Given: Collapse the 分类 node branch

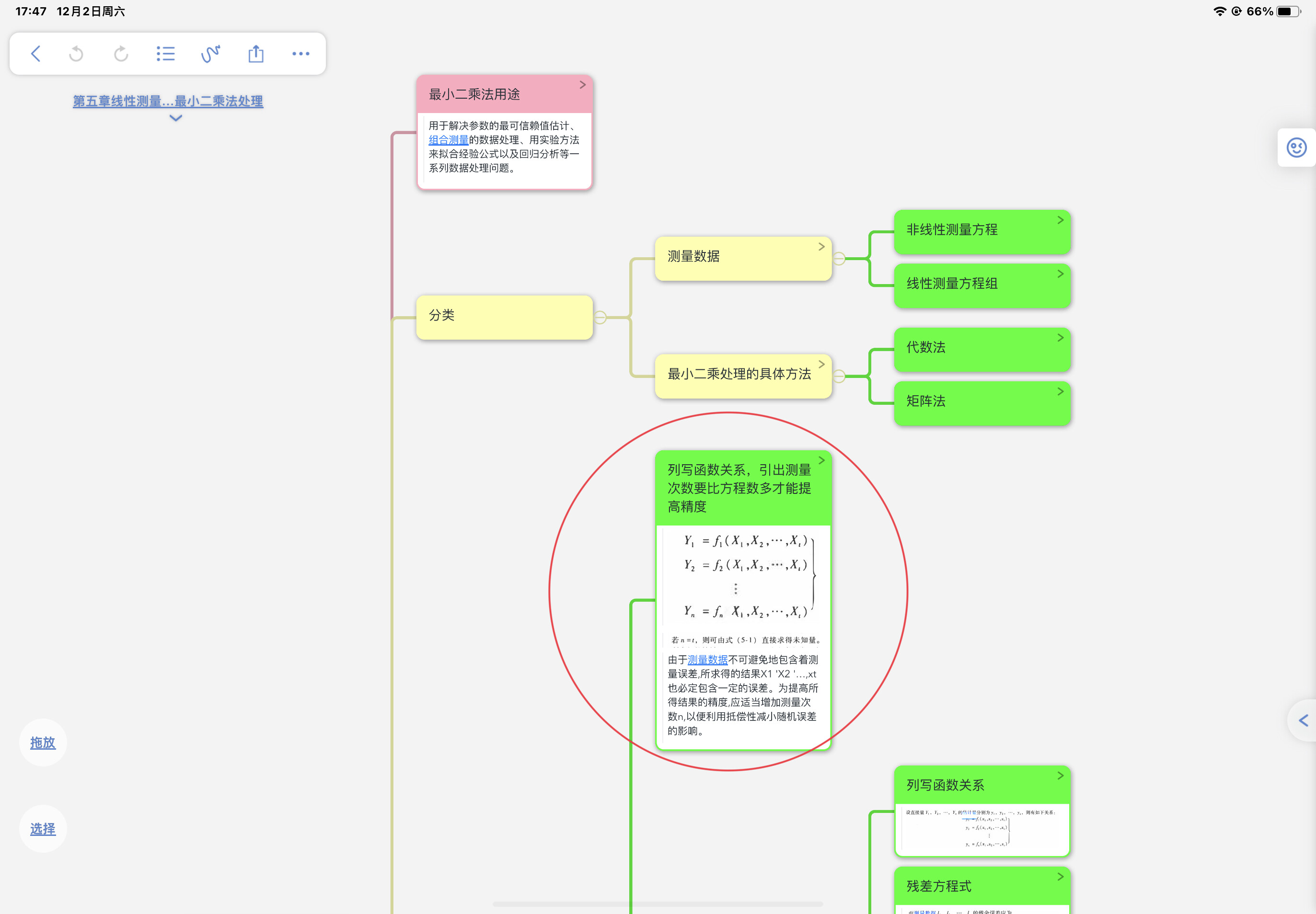Looking at the screenshot, I should click(x=600, y=317).
